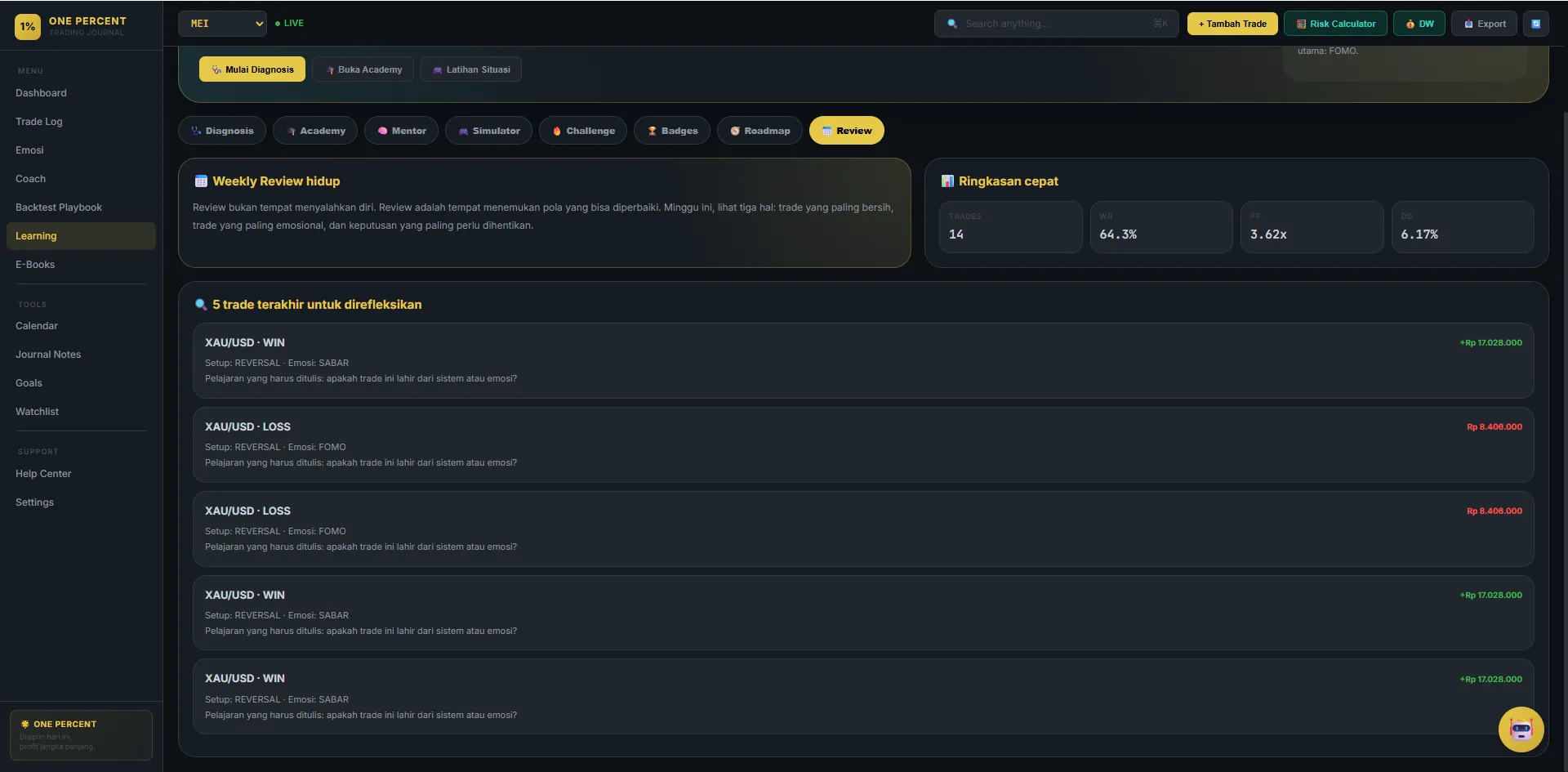Screen dimensions: 1568x772
Task: Click the LIVE status indicator
Action: coord(289,24)
